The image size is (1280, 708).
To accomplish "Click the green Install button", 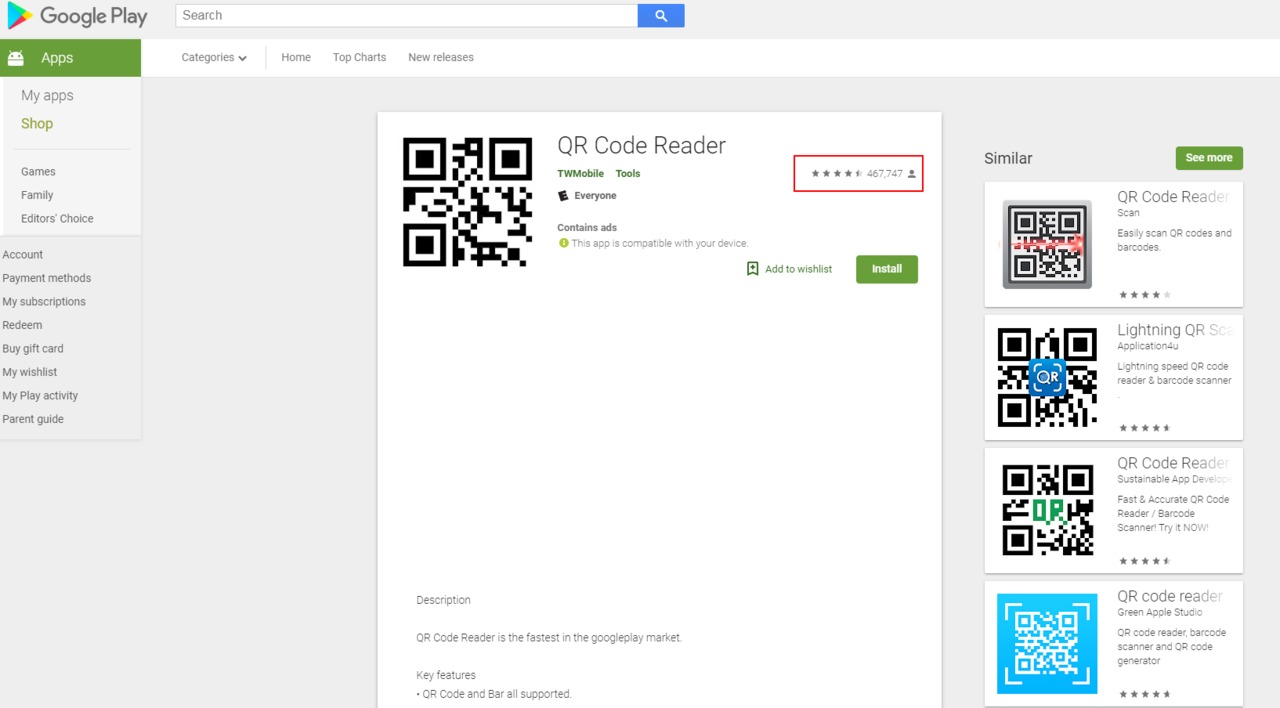I will click(x=887, y=269).
